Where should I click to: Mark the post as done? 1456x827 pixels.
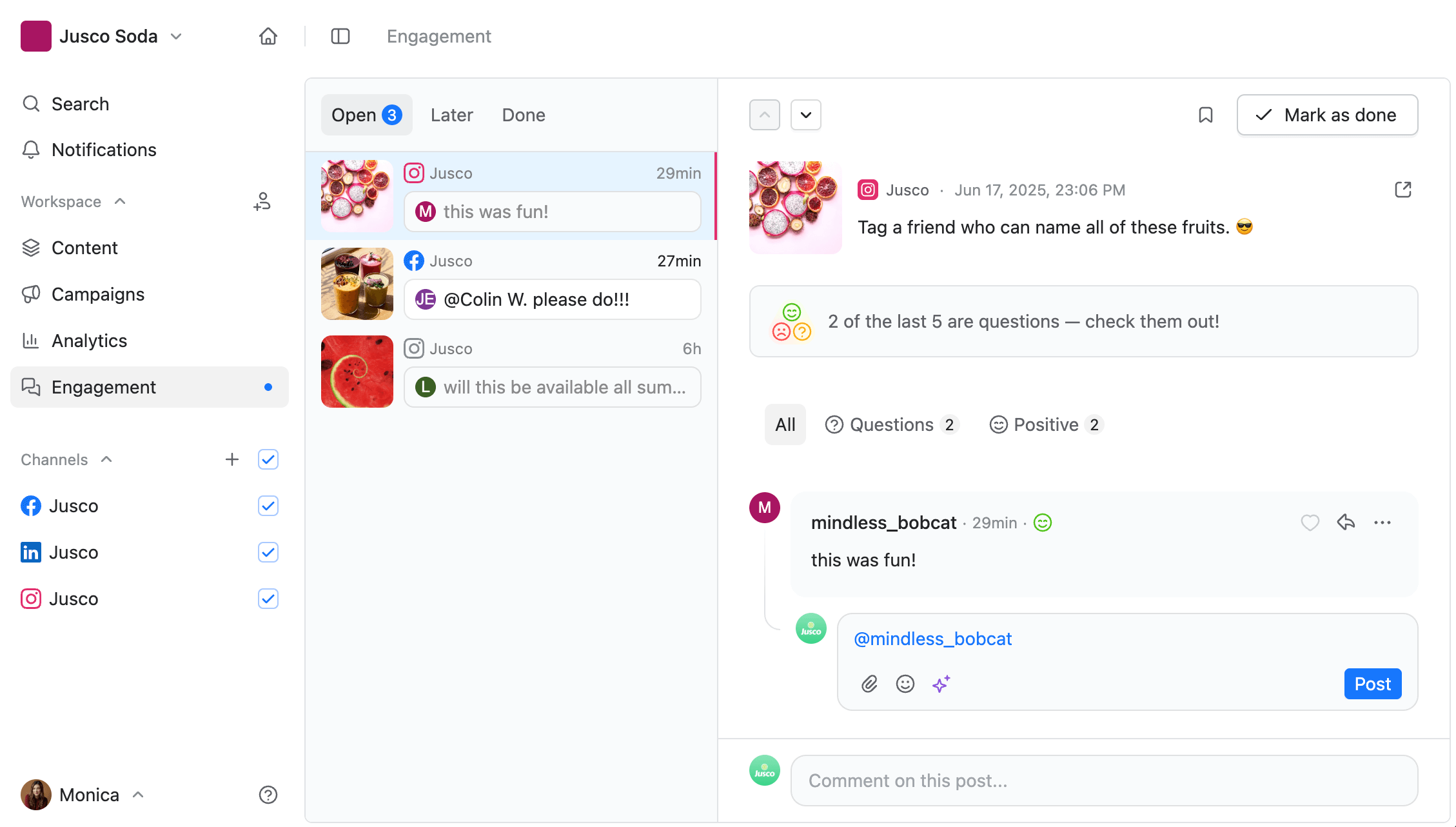coord(1327,115)
